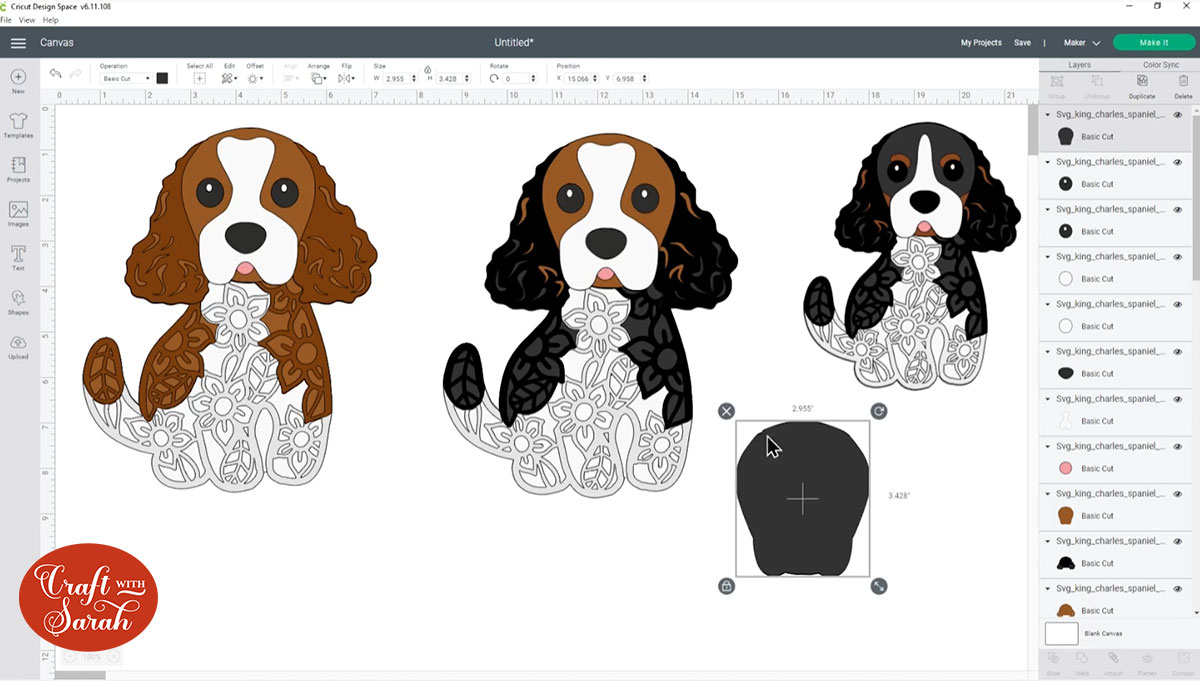Click the green Make It button
The image size is (1200, 681).
pyautogui.click(x=1153, y=43)
